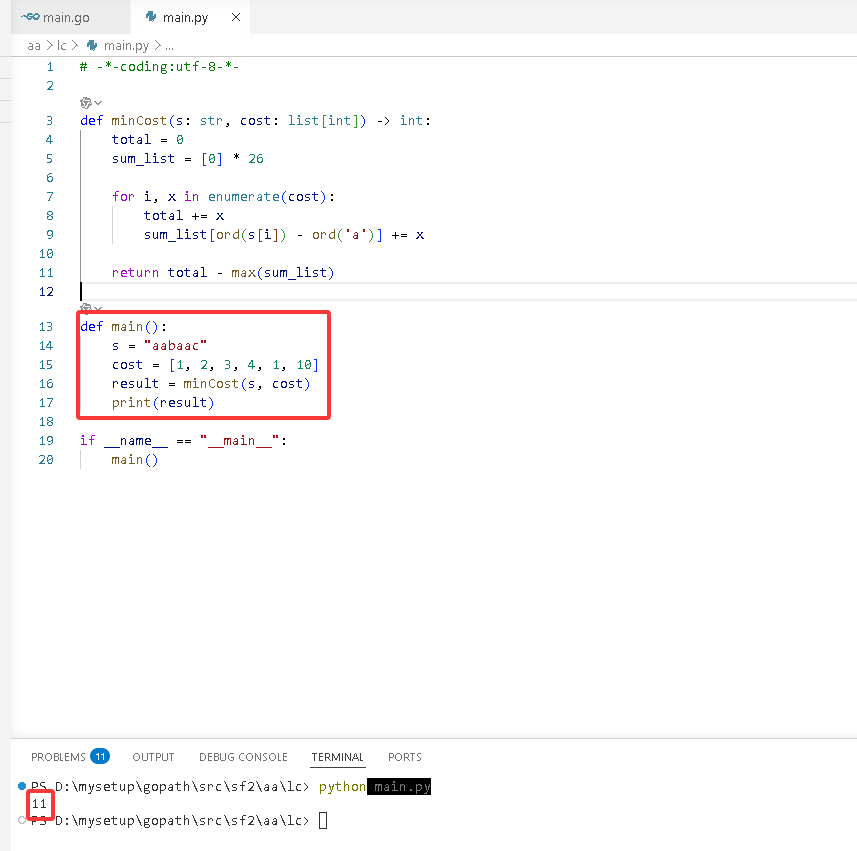
Task: Click '__name__' in the if statement
Action: tap(136, 441)
